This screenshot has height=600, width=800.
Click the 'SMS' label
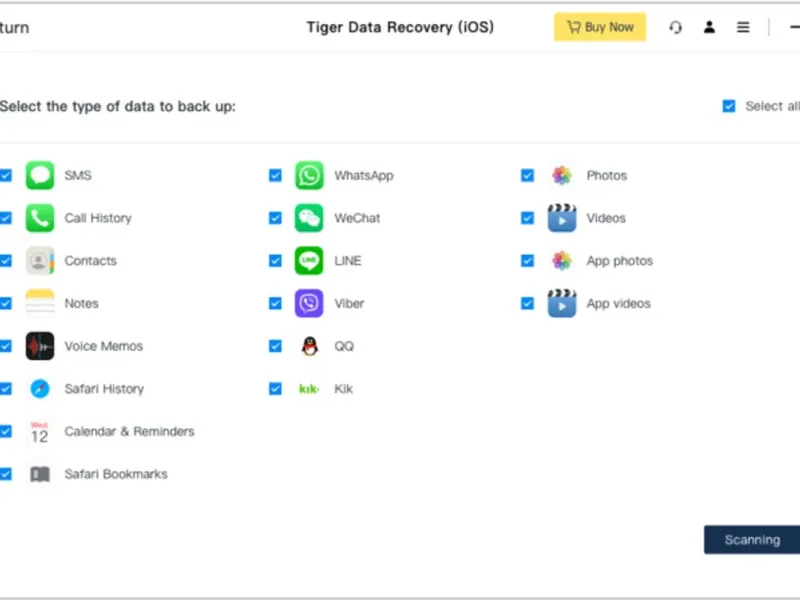[78, 175]
